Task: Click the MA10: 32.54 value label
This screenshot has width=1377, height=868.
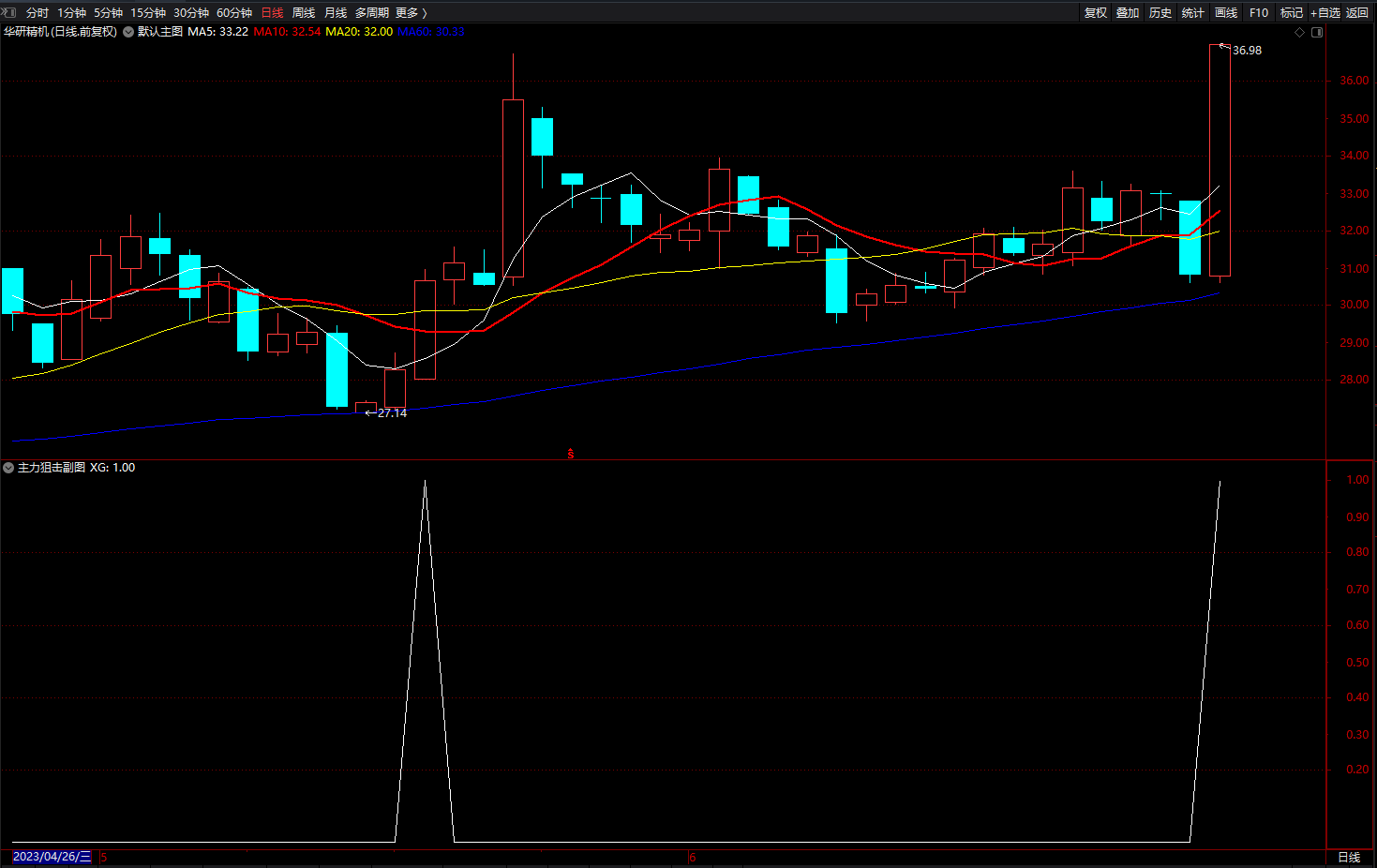Action: coord(287,32)
